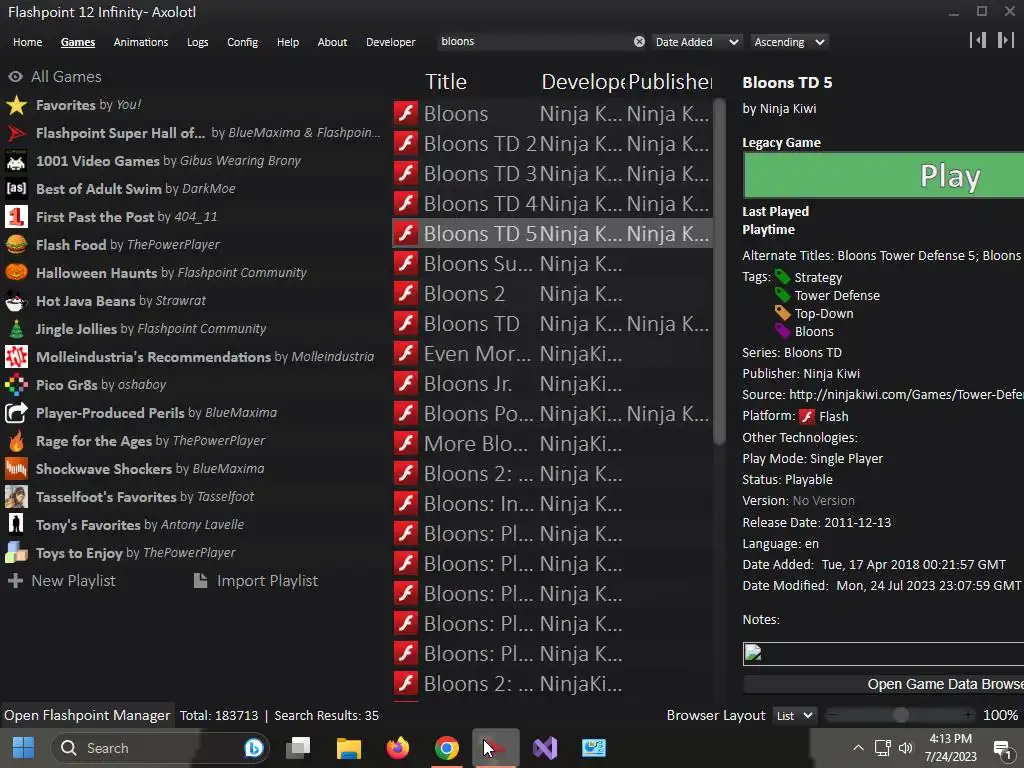Screen dimensions: 1024x768
Task: Select the Bloons TD 4 row
Action: point(552,204)
